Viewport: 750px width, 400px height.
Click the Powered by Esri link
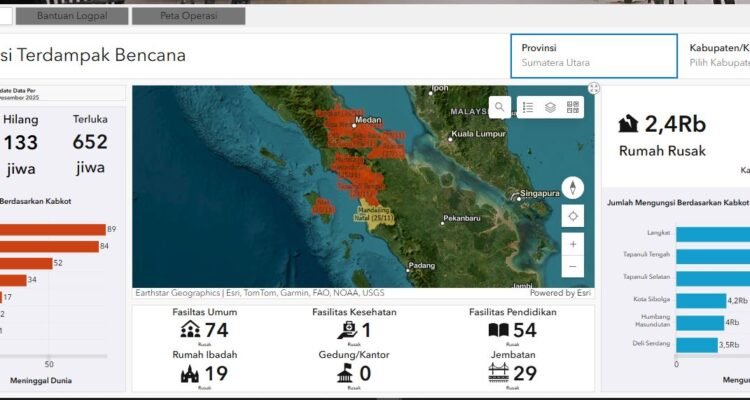pyautogui.click(x=559, y=293)
